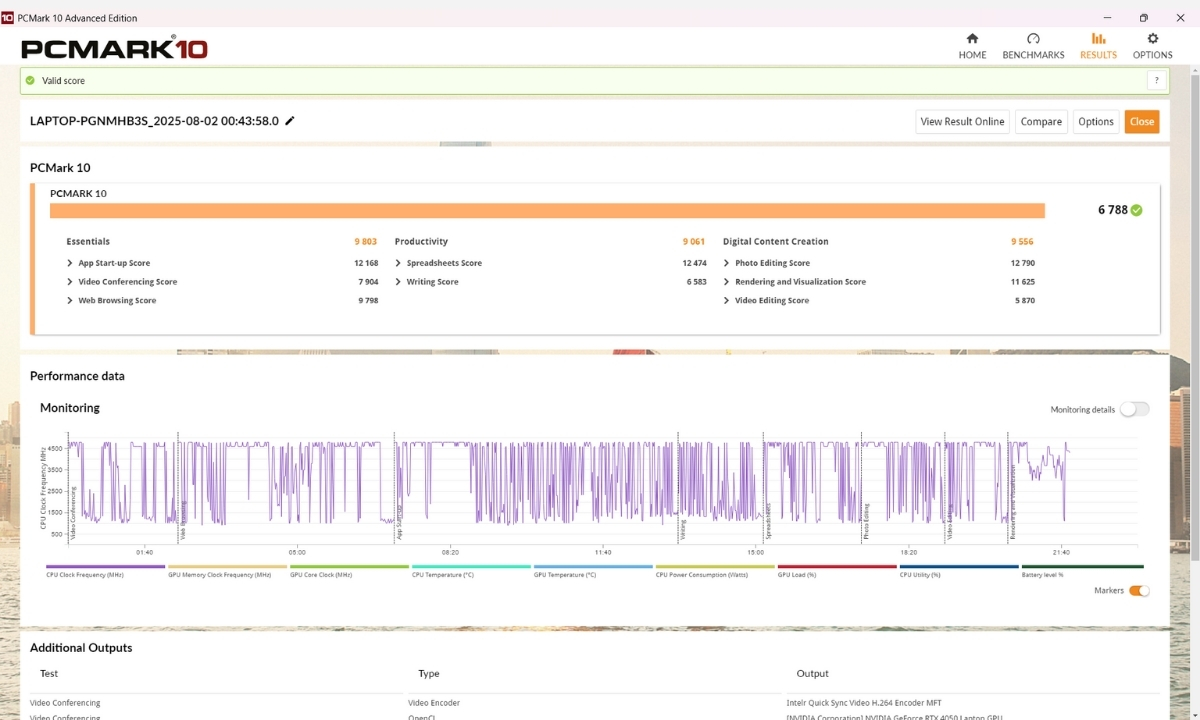This screenshot has height=720, width=1200.
Task: Click the Video Editing marker on chart
Action: coord(950,521)
